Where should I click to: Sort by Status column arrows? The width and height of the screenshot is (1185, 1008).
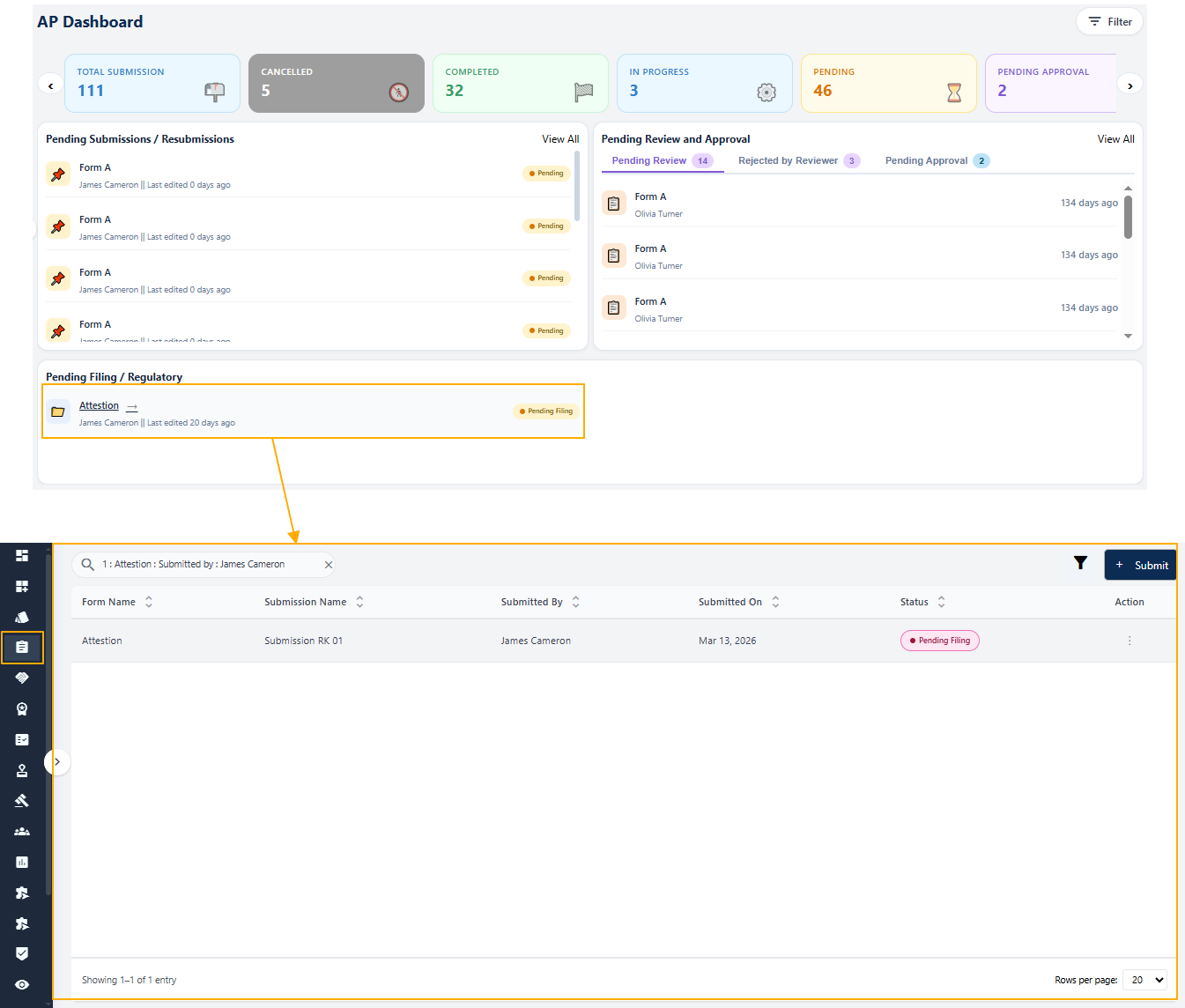pos(941,602)
